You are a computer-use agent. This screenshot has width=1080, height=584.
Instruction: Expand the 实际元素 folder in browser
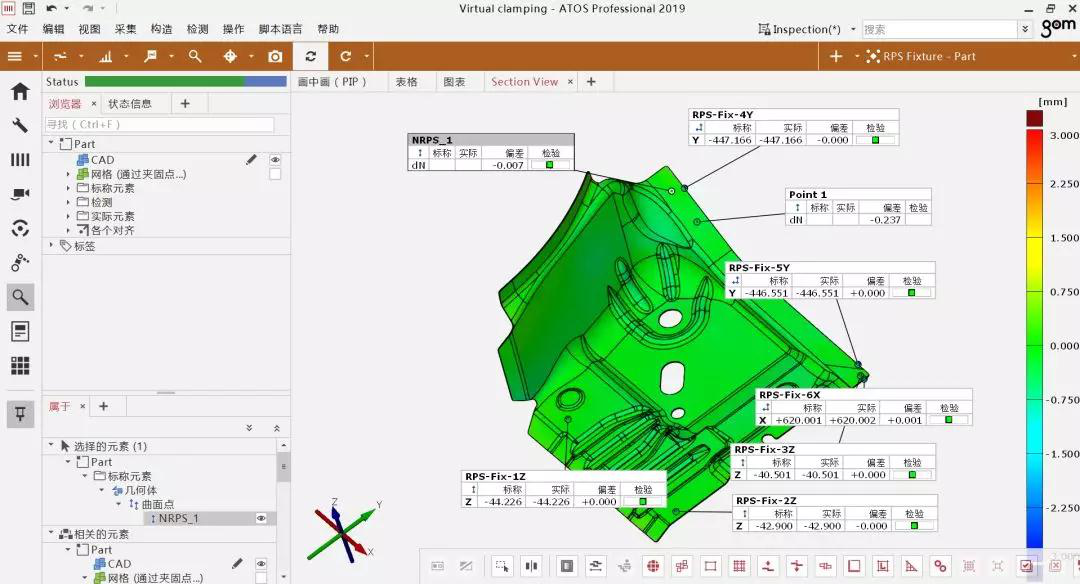(x=68, y=216)
